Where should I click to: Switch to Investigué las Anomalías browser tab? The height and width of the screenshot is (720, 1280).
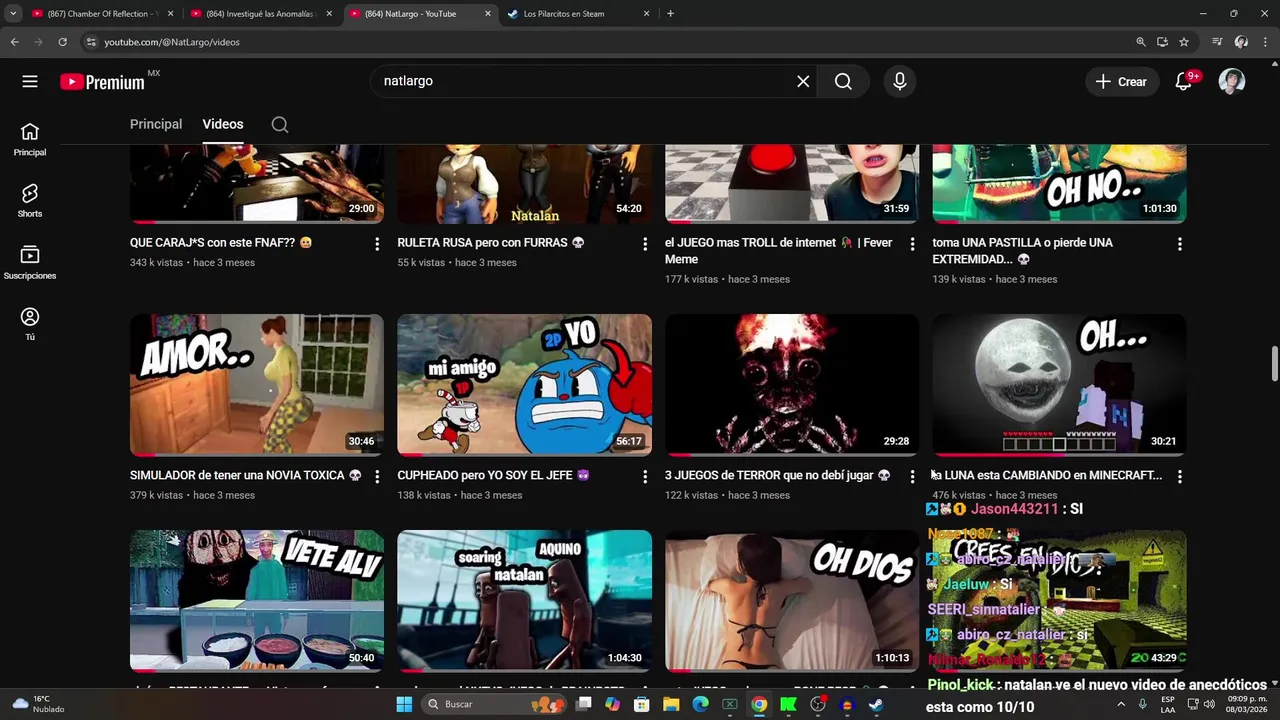tap(261, 14)
